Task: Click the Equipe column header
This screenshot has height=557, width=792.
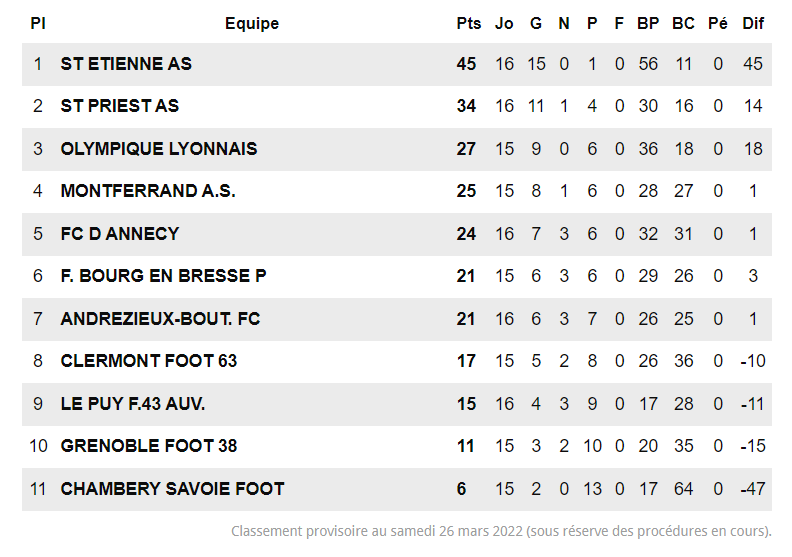Action: tap(252, 23)
